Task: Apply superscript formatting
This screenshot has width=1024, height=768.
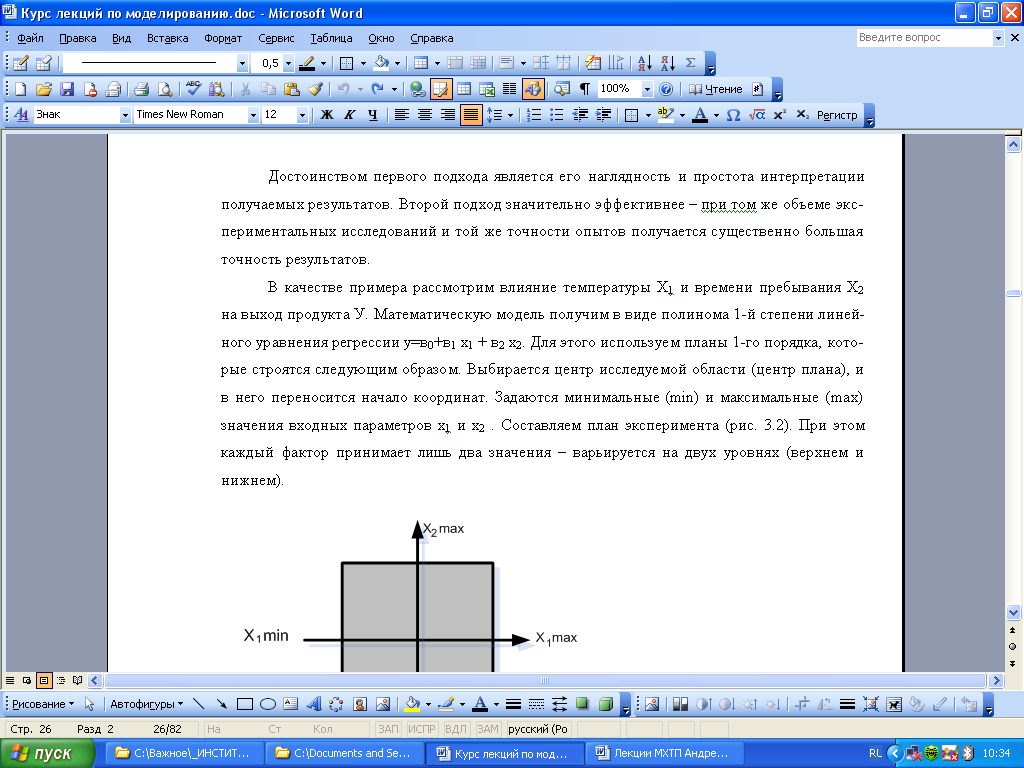Action: coord(779,115)
